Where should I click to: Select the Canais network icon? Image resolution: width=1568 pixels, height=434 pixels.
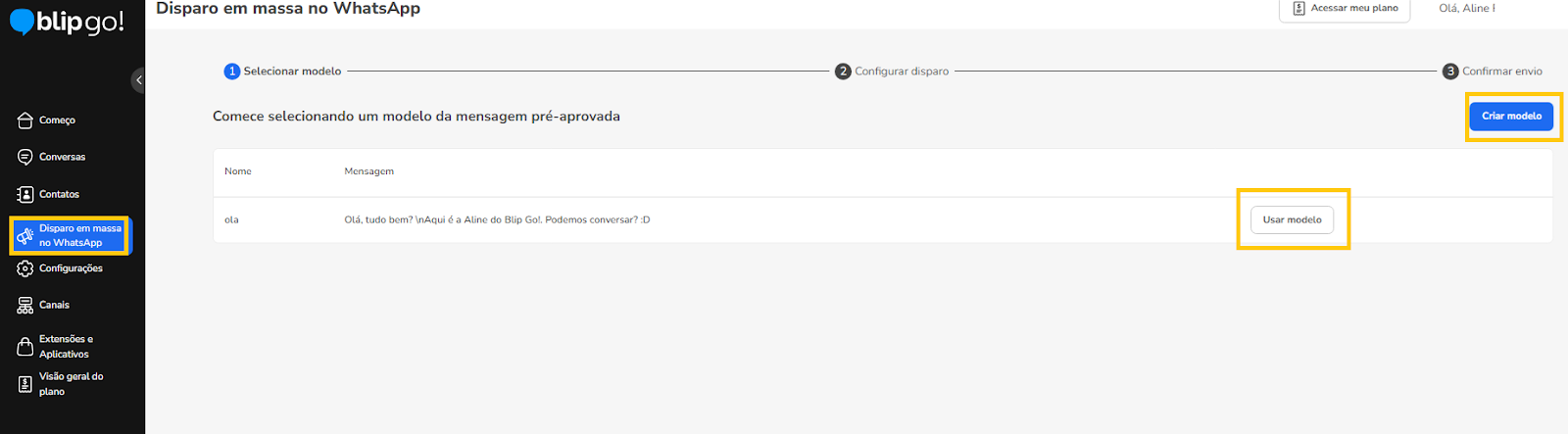pyautogui.click(x=25, y=306)
